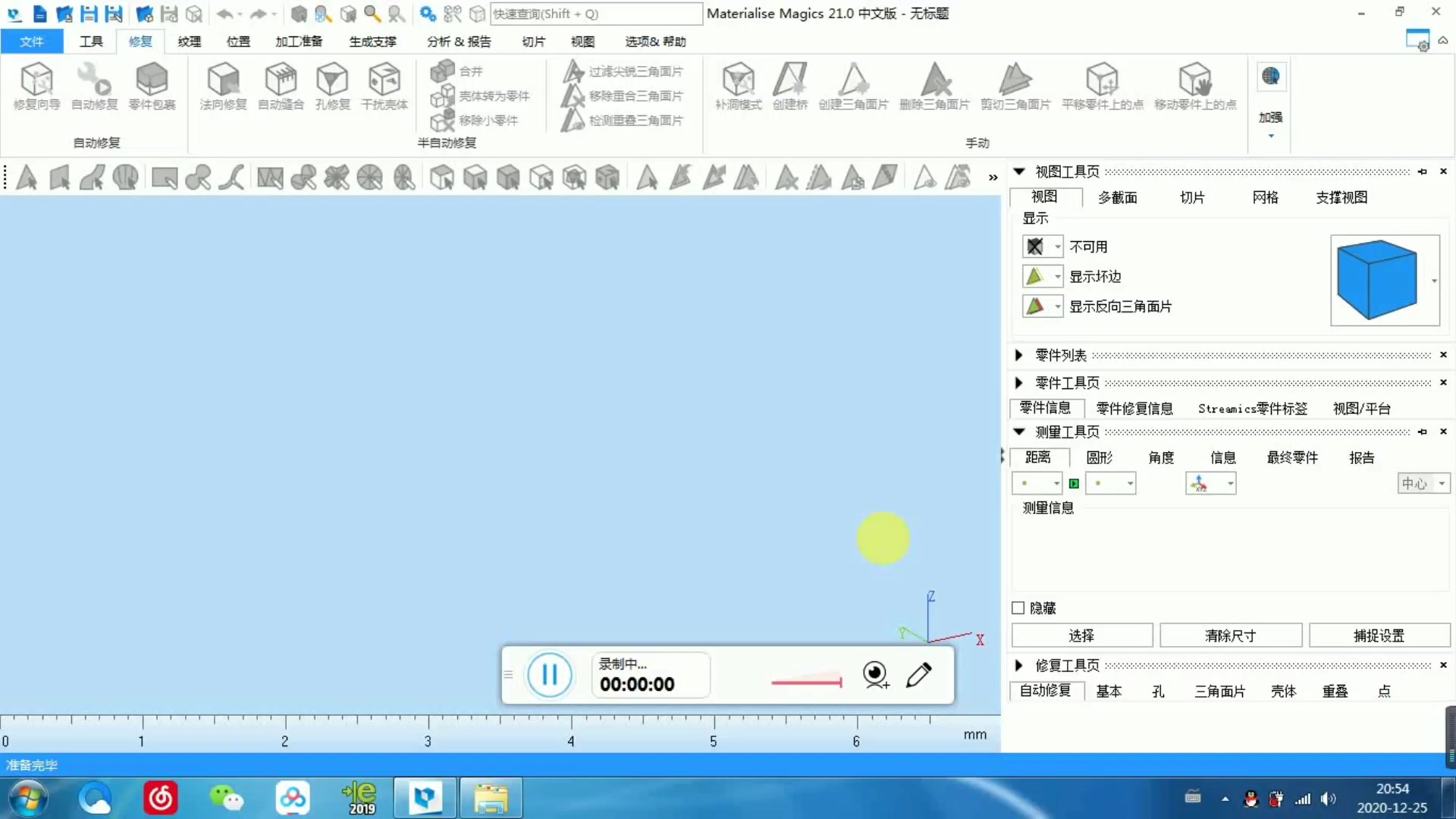The height and width of the screenshot is (819, 1456).
Task: Run the 自动修复 auto fix tool
Action: [x=94, y=86]
